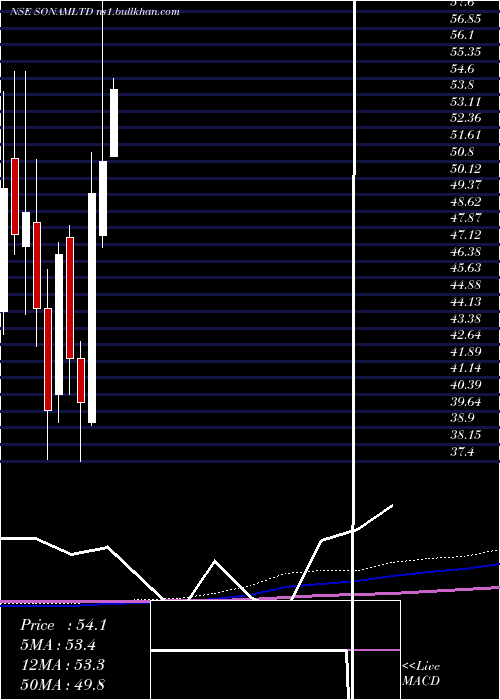This screenshot has height=700, width=500.
Task: Click the 56.85 price axis label
Action: click(x=466, y=18)
